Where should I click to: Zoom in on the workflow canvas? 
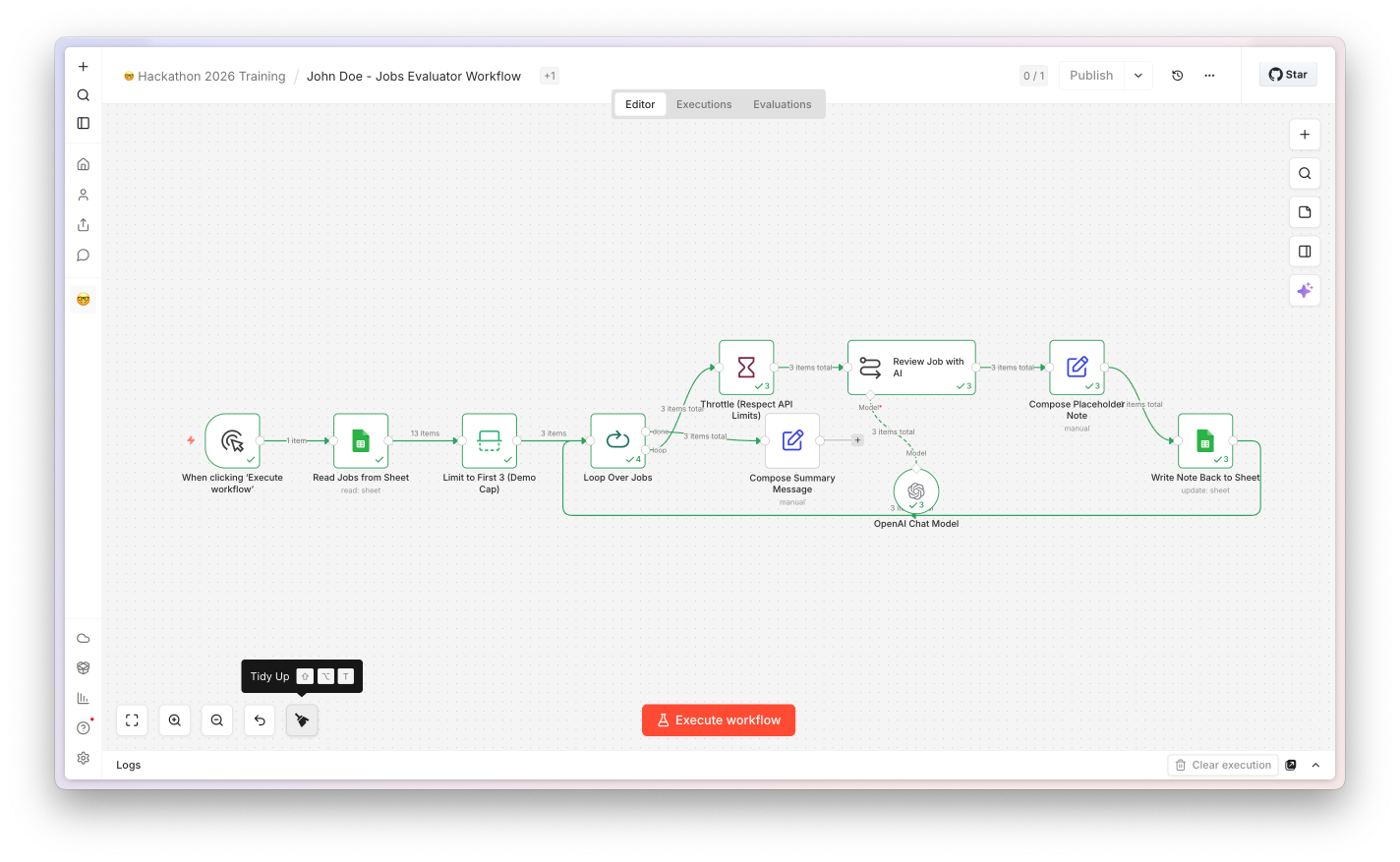[x=175, y=720]
